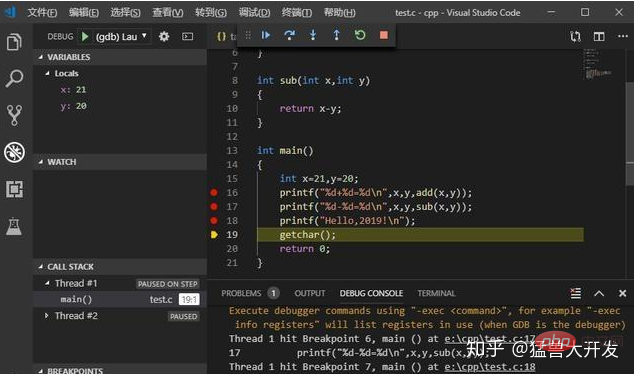Open the 帮助(H) menu
The width and height of the screenshot is (634, 374).
(340, 13)
